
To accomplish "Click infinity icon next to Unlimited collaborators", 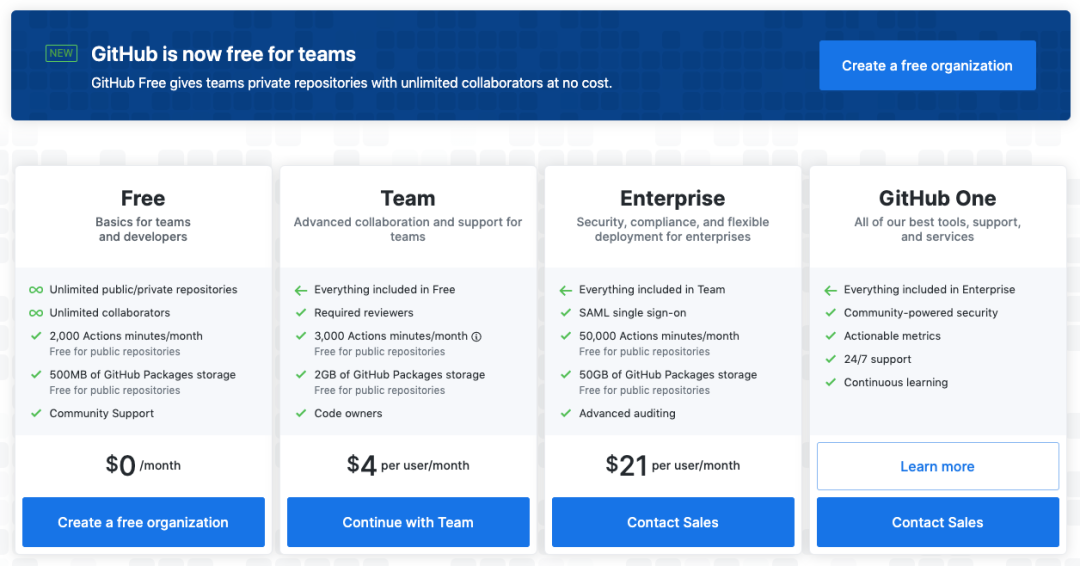I will tap(36, 313).
